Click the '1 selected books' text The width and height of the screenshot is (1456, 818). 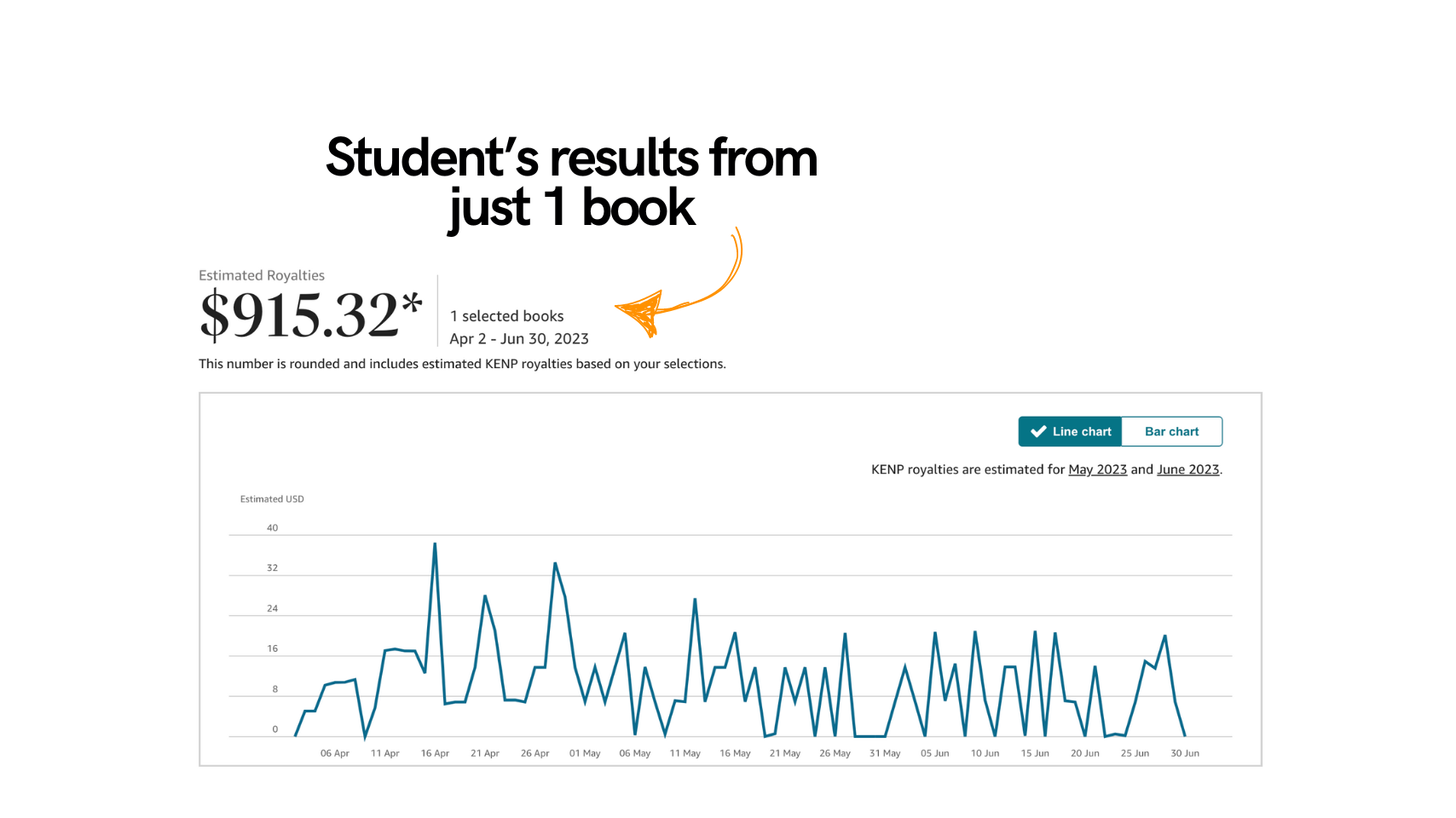tap(507, 316)
